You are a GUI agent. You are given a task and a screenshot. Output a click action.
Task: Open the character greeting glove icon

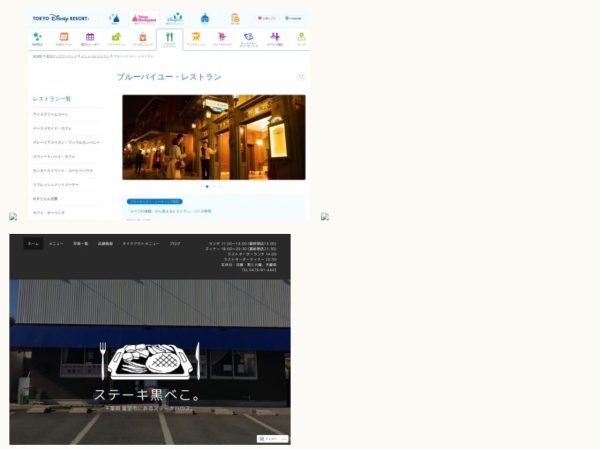(249, 39)
